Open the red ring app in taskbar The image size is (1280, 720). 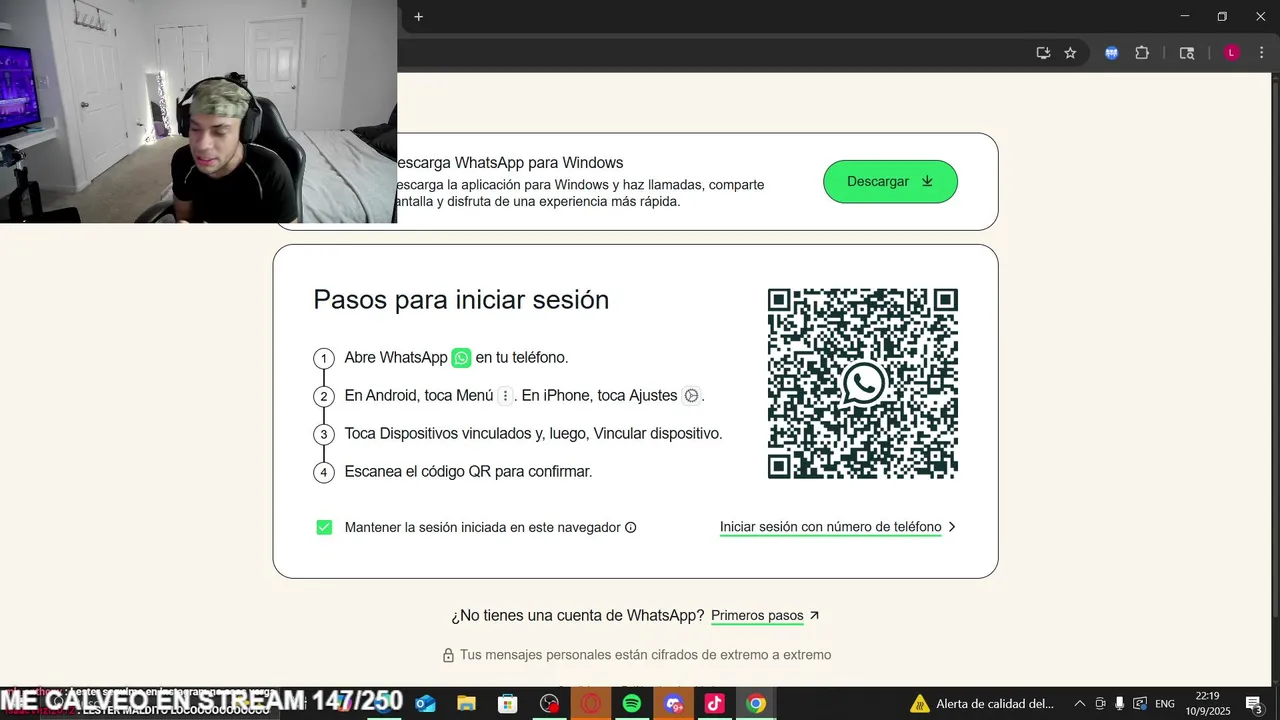[590, 704]
